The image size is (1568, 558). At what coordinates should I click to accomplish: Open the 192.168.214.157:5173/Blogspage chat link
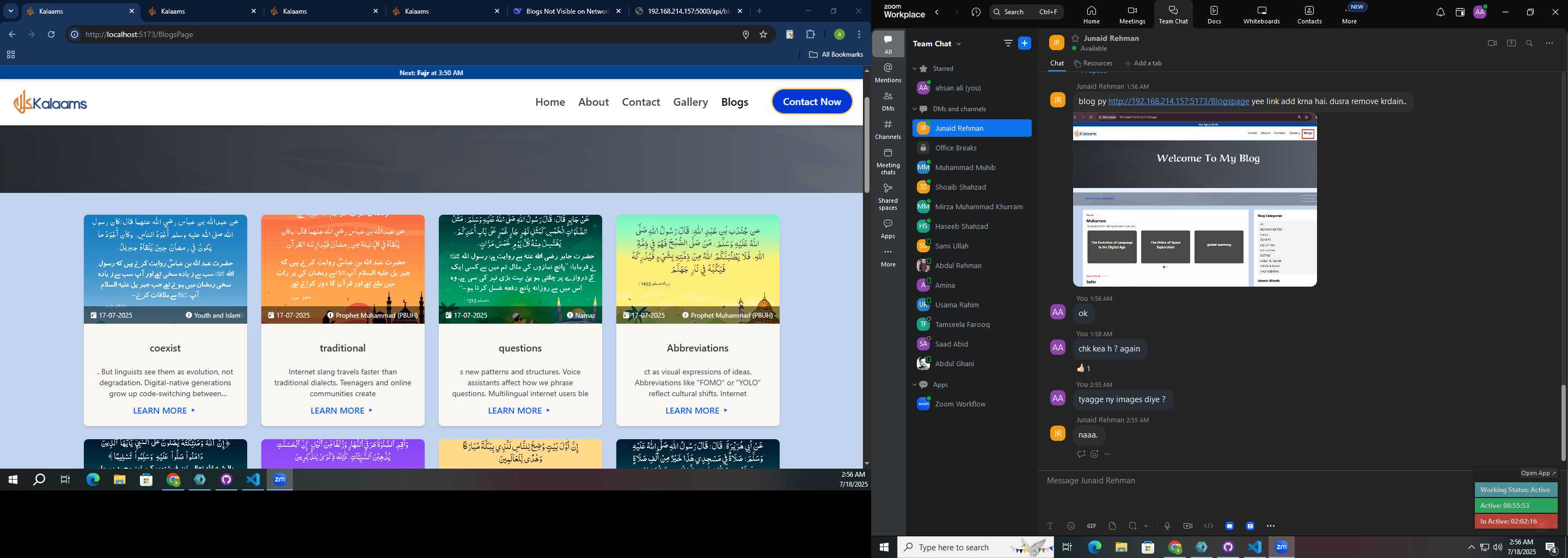1178,102
